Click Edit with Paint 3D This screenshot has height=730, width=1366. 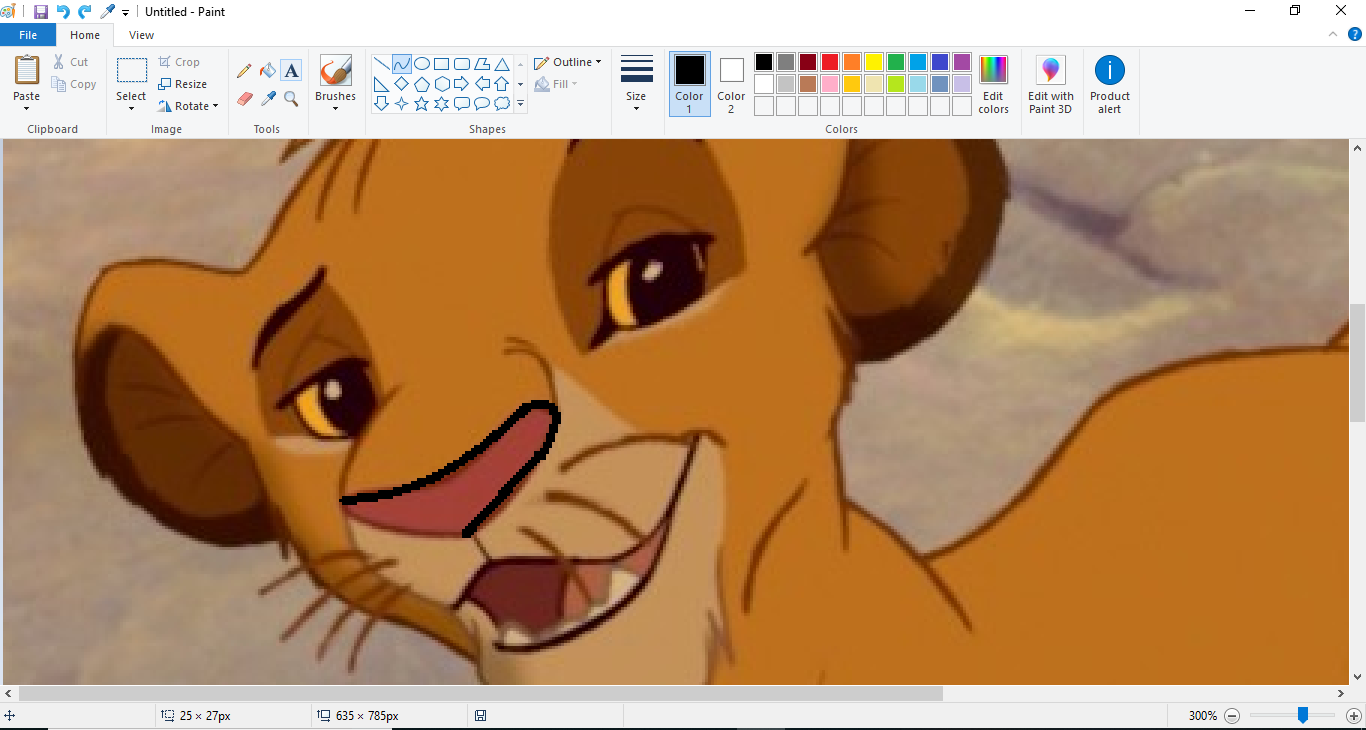tap(1051, 84)
